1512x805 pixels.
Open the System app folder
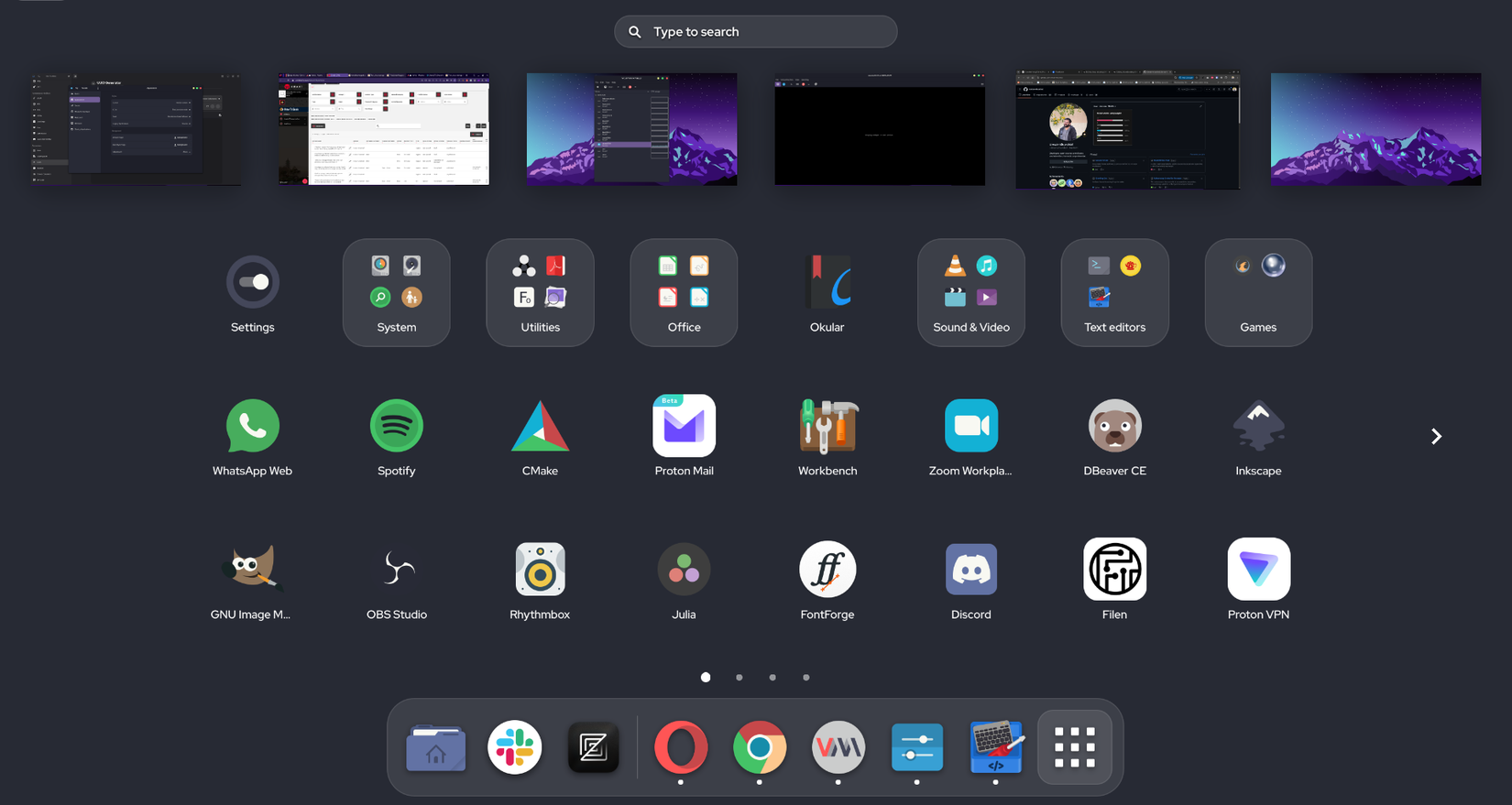point(396,293)
